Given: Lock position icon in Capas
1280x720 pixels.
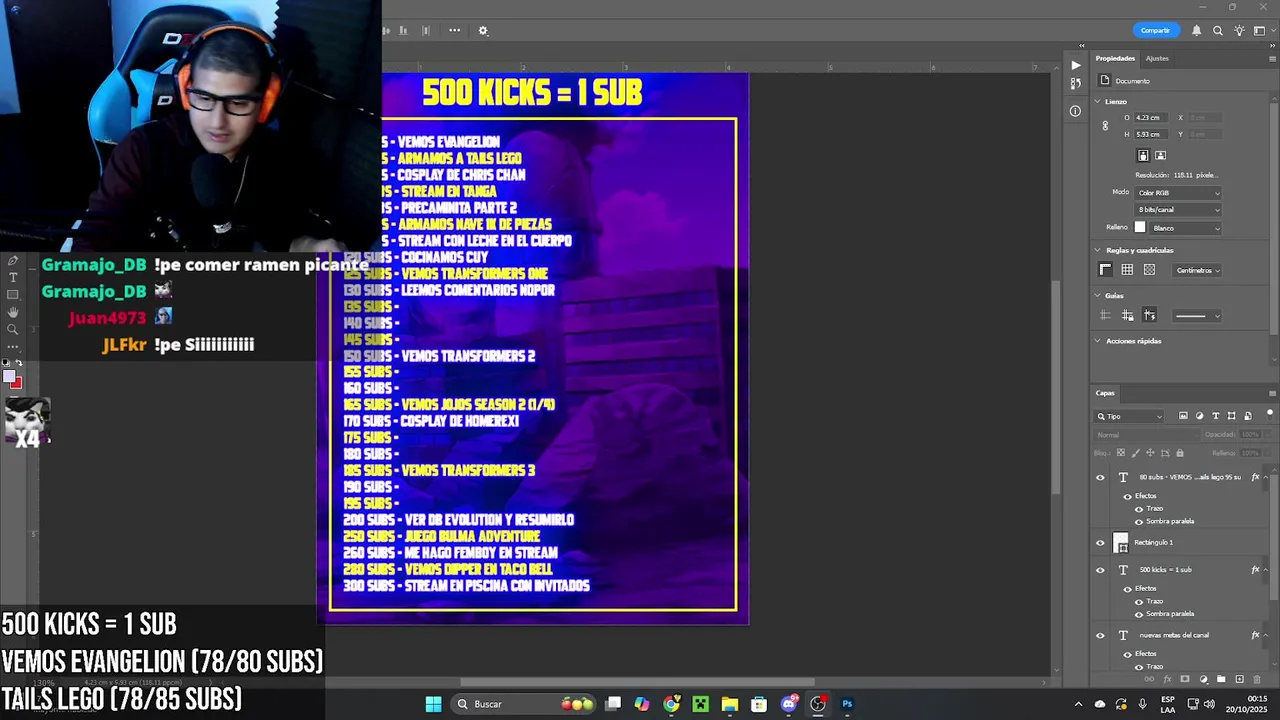Looking at the screenshot, I should click(x=1150, y=453).
